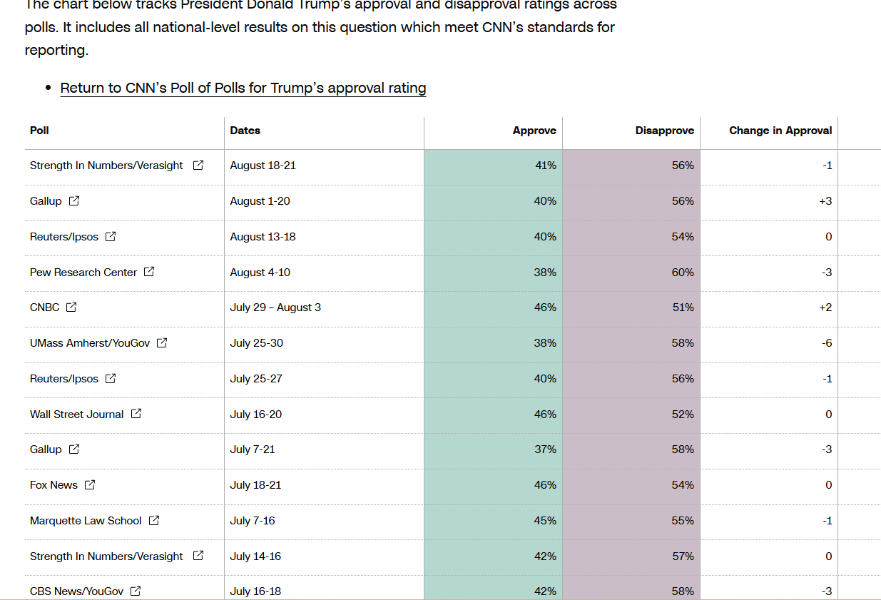The height and width of the screenshot is (600, 881).
Task: Click the Fox News external link icon
Action: 90,485
